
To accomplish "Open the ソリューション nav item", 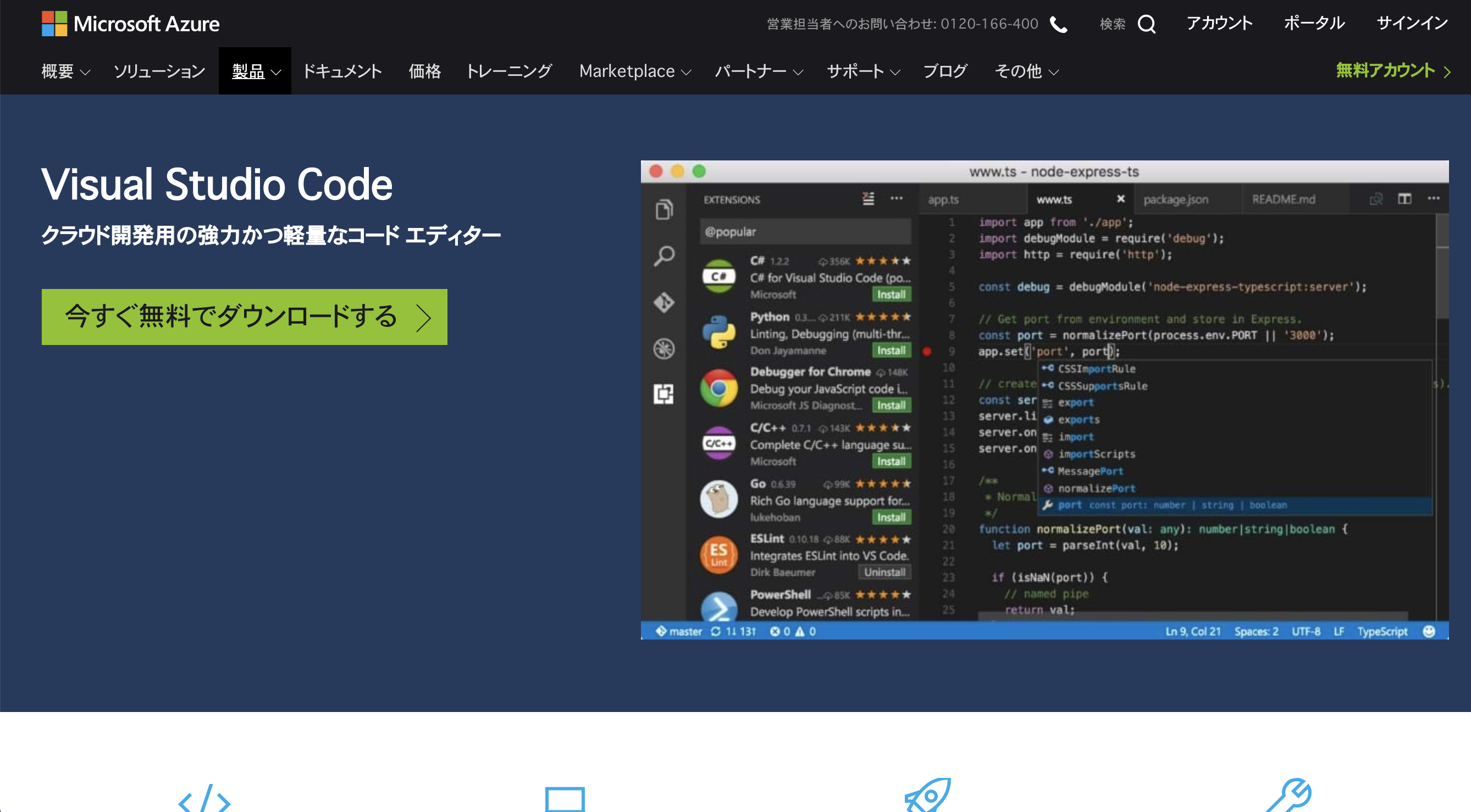I will pyautogui.click(x=159, y=71).
